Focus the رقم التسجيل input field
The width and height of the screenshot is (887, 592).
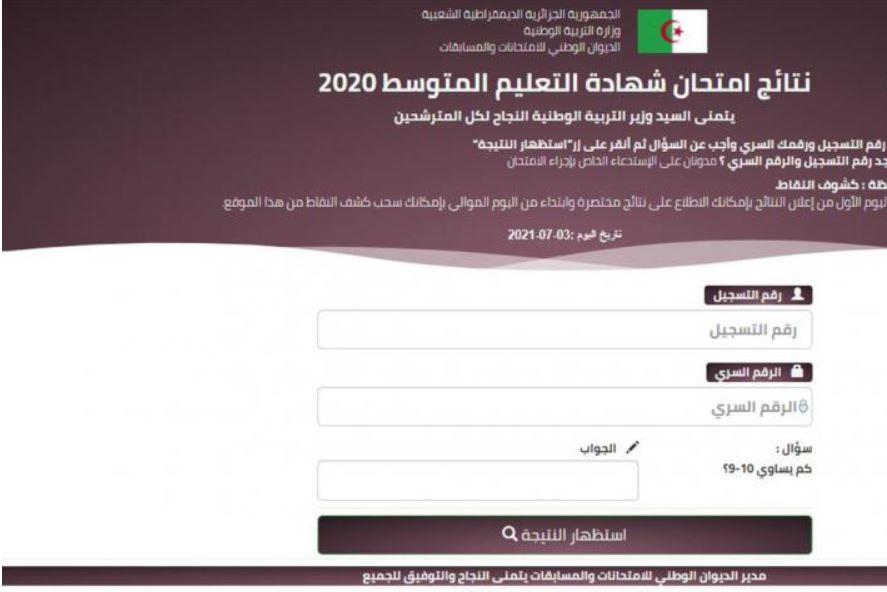(x=565, y=329)
